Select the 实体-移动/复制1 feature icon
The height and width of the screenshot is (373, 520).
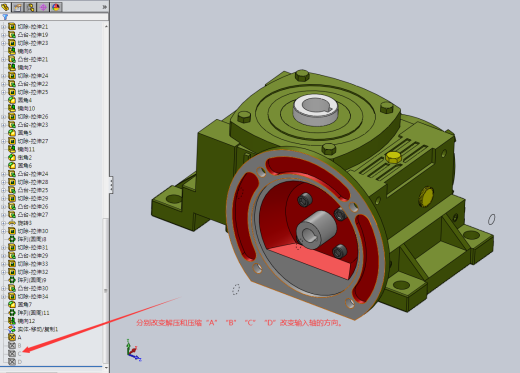point(12,329)
